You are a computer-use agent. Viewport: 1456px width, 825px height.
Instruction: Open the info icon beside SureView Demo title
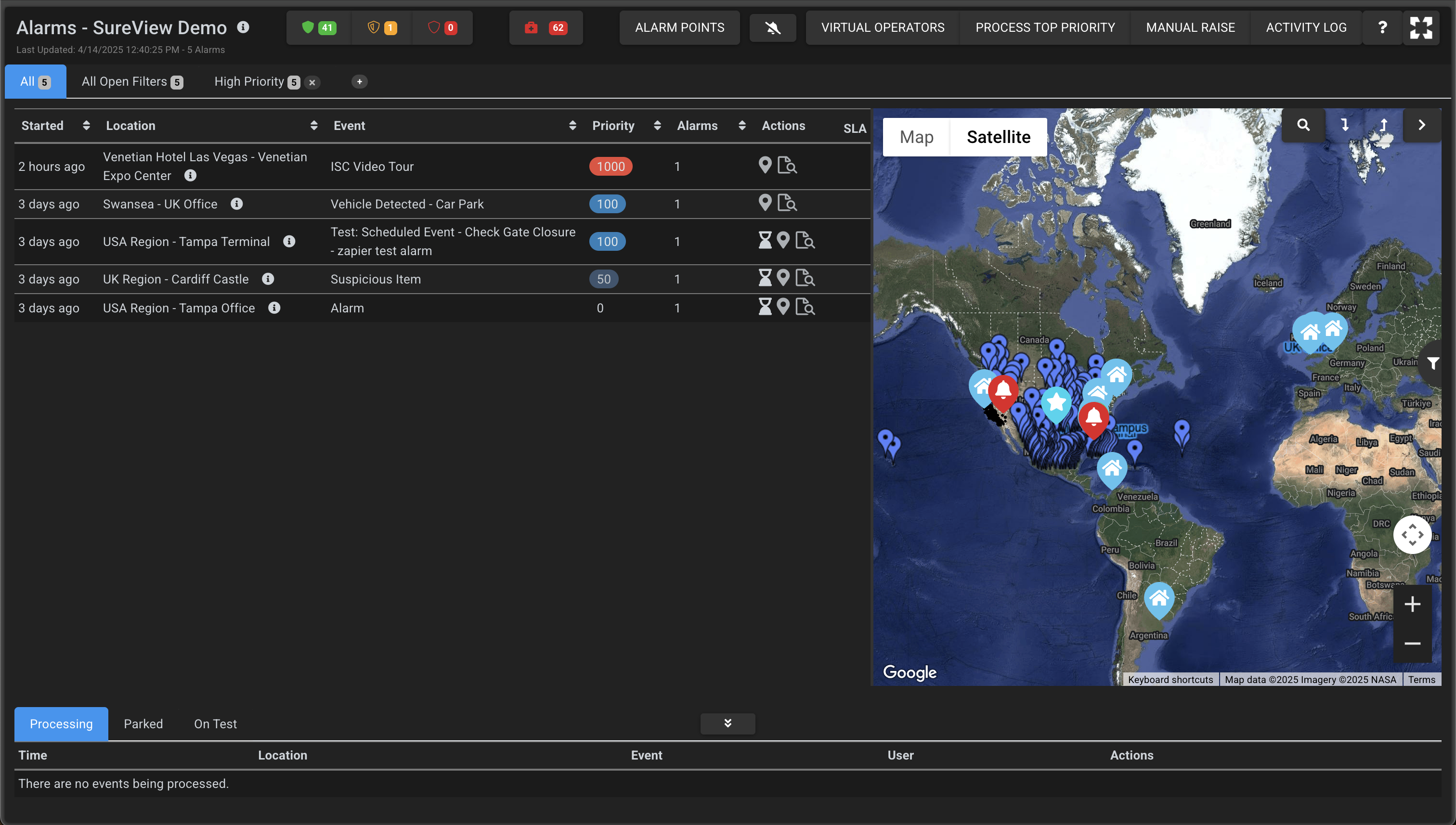pyautogui.click(x=243, y=27)
